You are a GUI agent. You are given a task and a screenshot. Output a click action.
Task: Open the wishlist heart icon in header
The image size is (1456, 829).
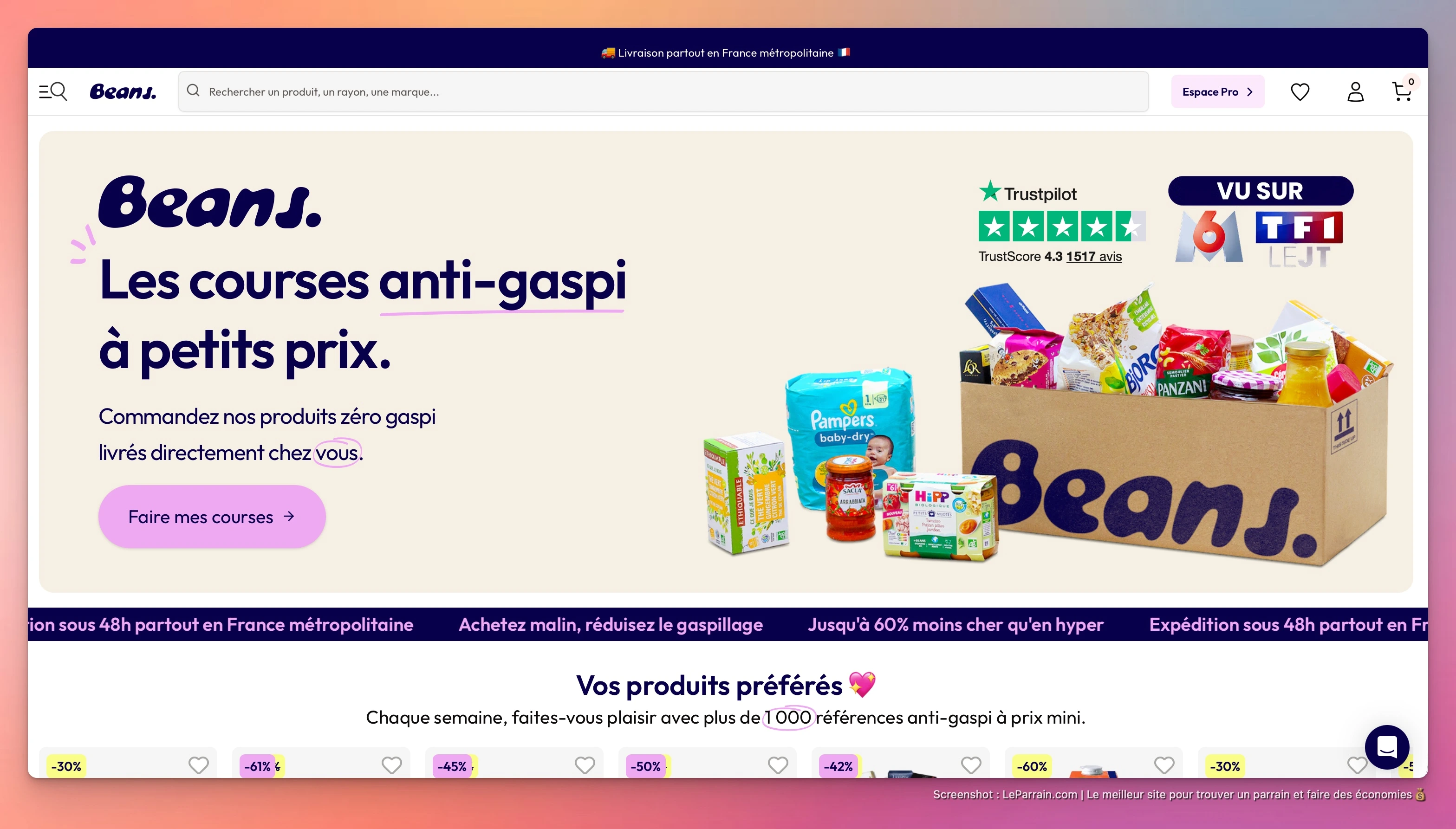(1300, 91)
